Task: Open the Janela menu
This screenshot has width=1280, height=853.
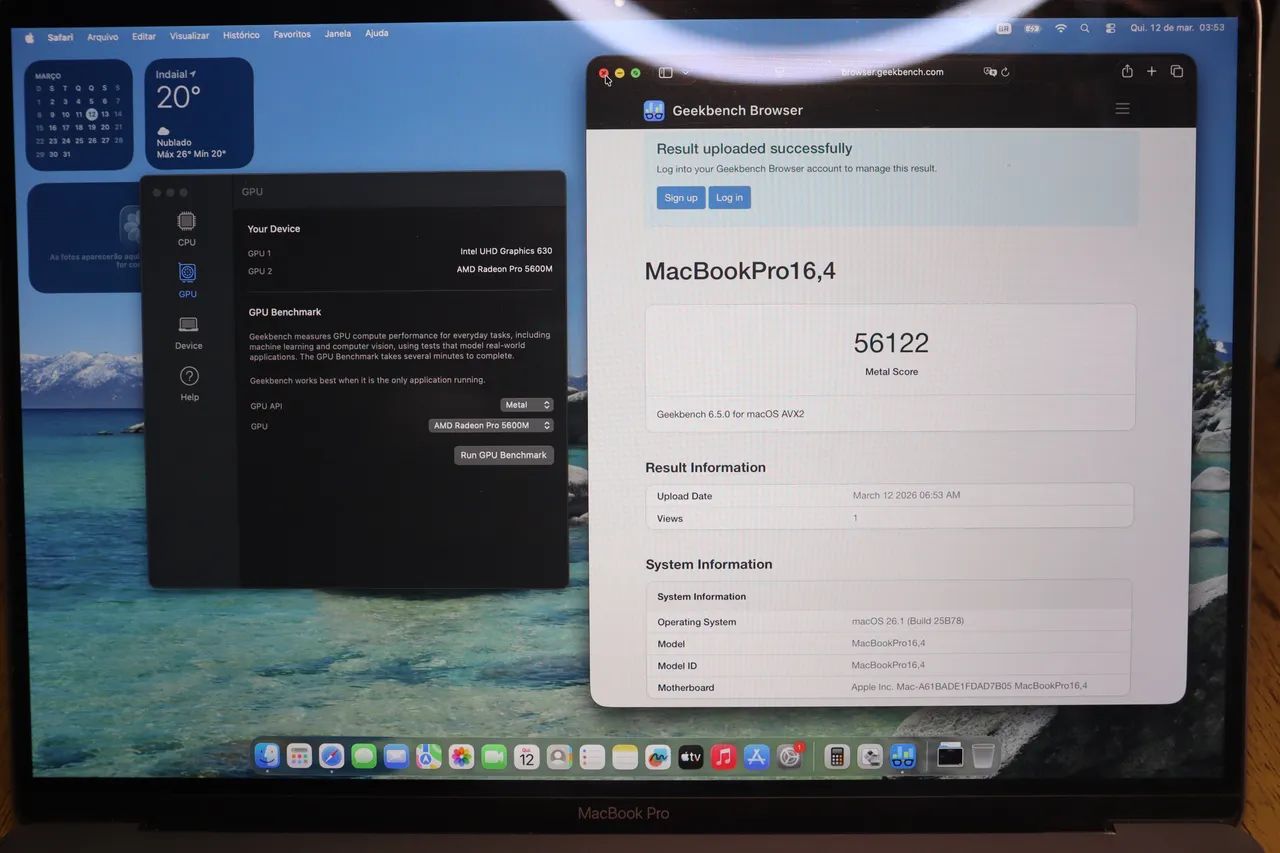Action: (338, 33)
